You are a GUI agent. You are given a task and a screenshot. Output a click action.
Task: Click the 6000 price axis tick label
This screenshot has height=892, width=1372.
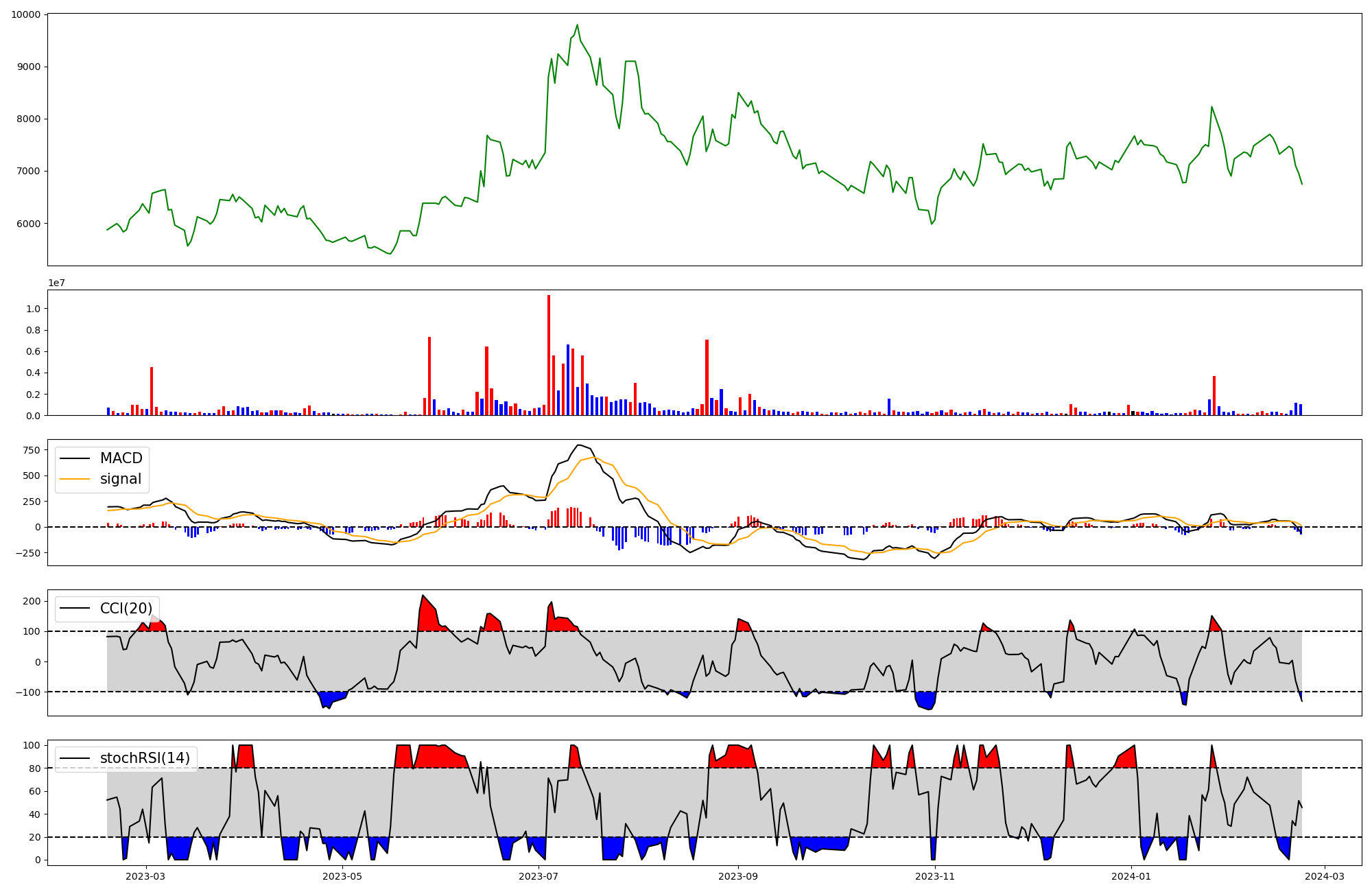click(28, 224)
